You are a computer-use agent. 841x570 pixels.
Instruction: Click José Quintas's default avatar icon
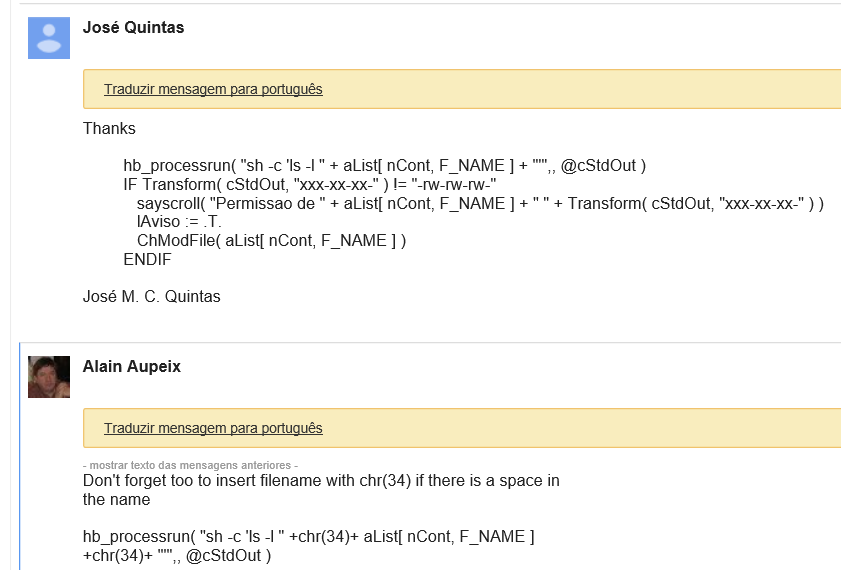48,38
